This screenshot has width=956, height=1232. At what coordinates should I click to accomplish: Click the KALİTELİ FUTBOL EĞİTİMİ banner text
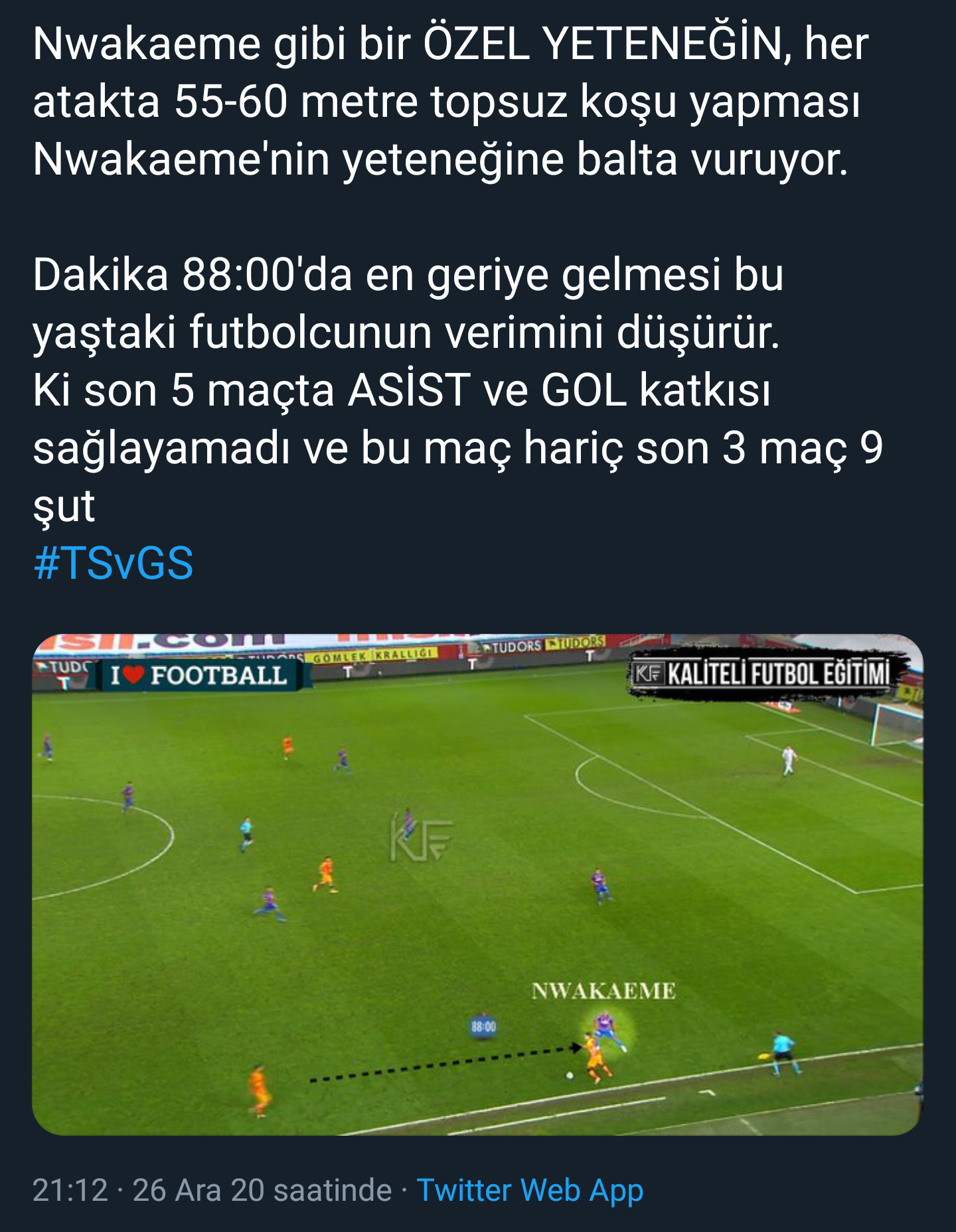[778, 674]
